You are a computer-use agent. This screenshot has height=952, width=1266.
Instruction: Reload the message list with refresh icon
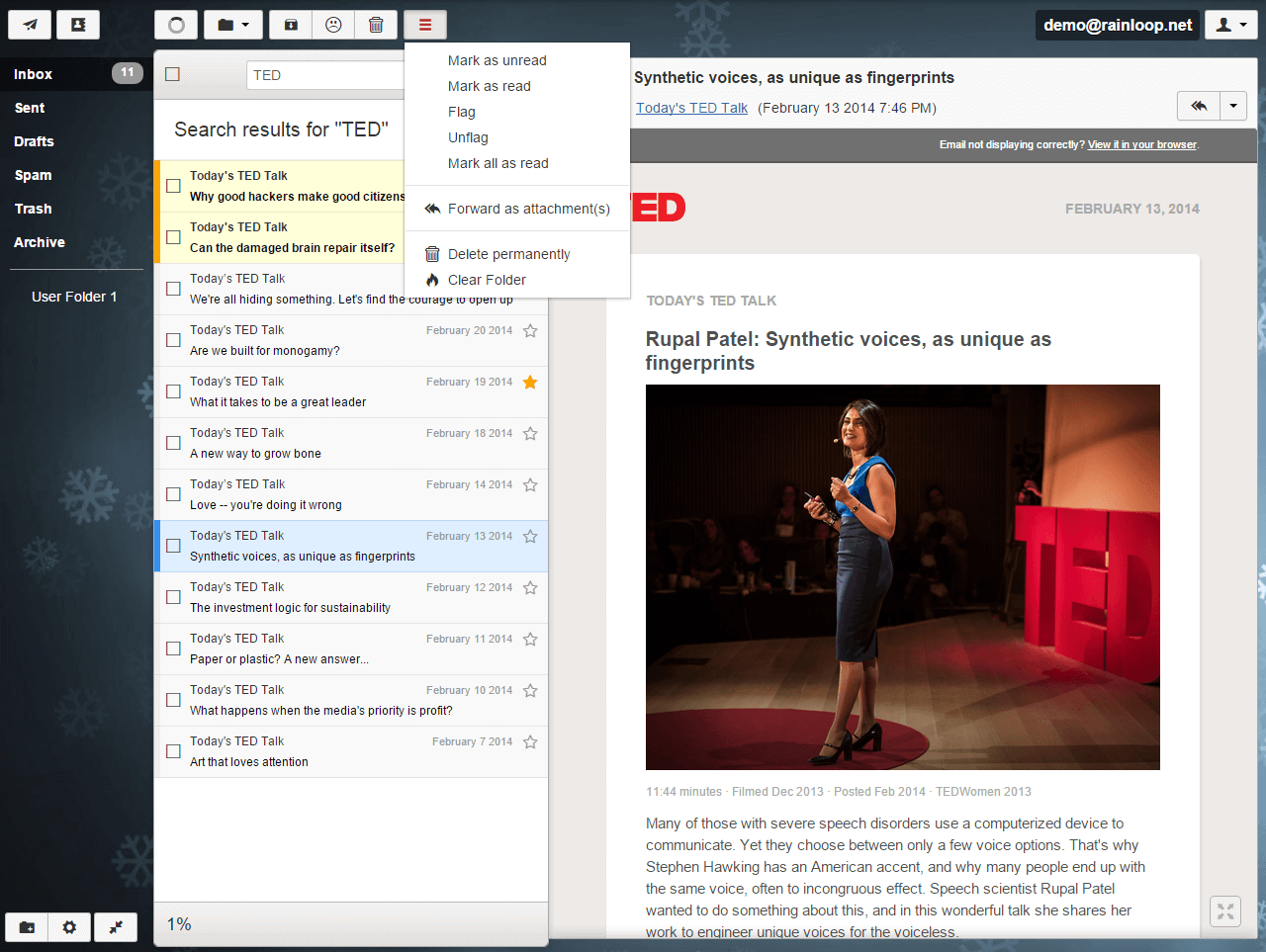[176, 25]
